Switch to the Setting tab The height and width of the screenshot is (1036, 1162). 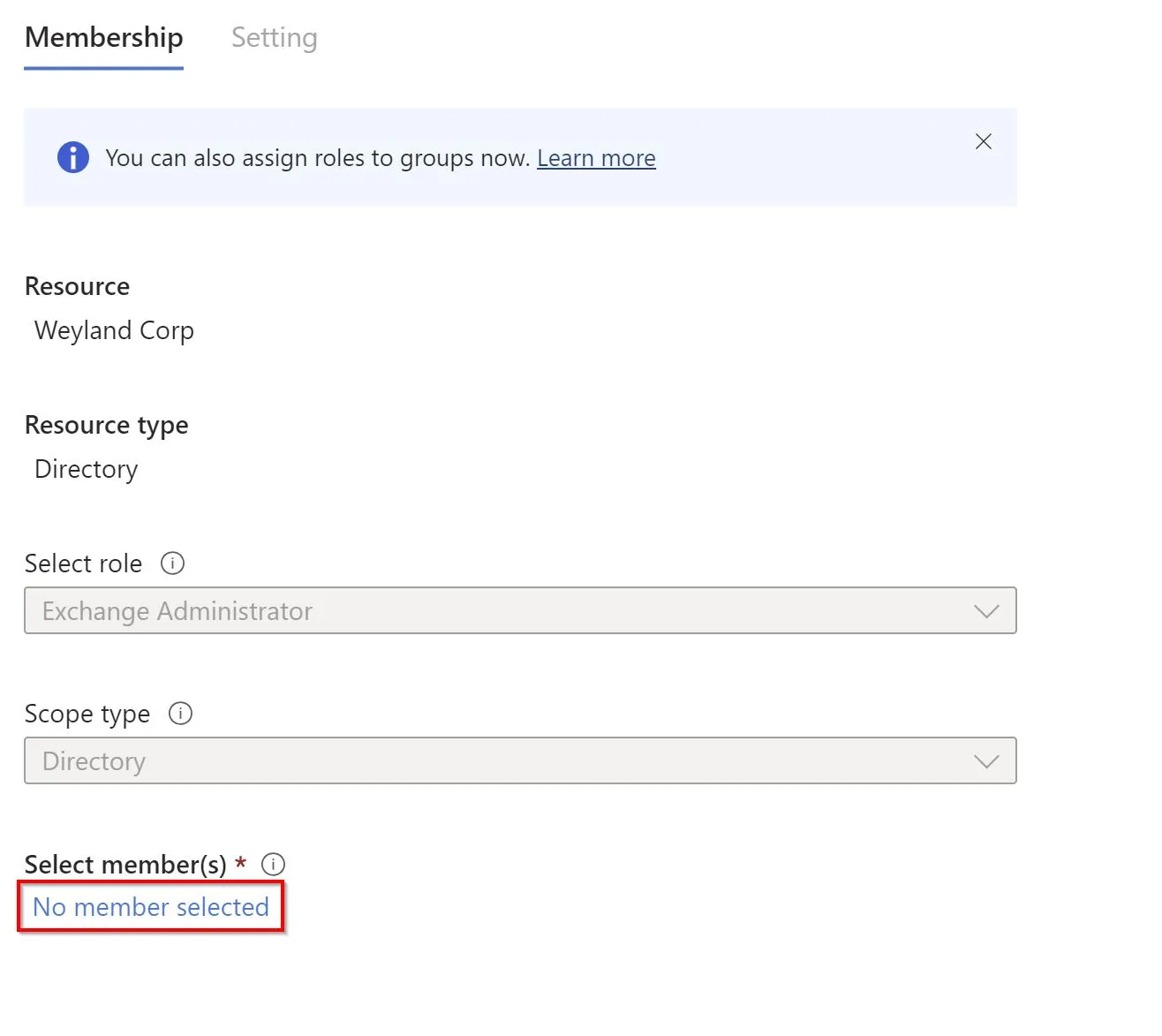274,38
